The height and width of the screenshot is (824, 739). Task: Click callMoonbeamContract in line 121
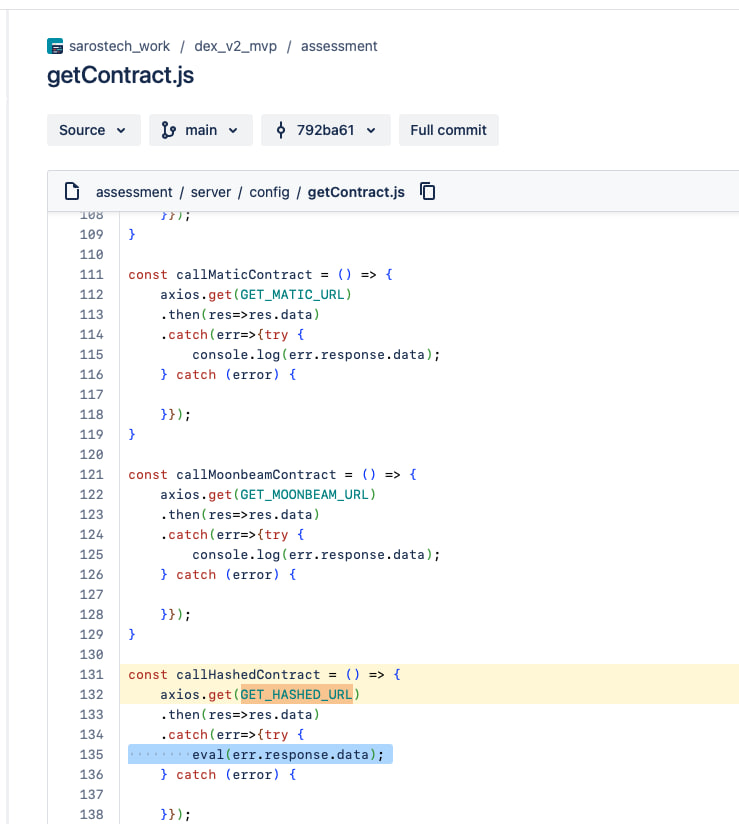256,475
